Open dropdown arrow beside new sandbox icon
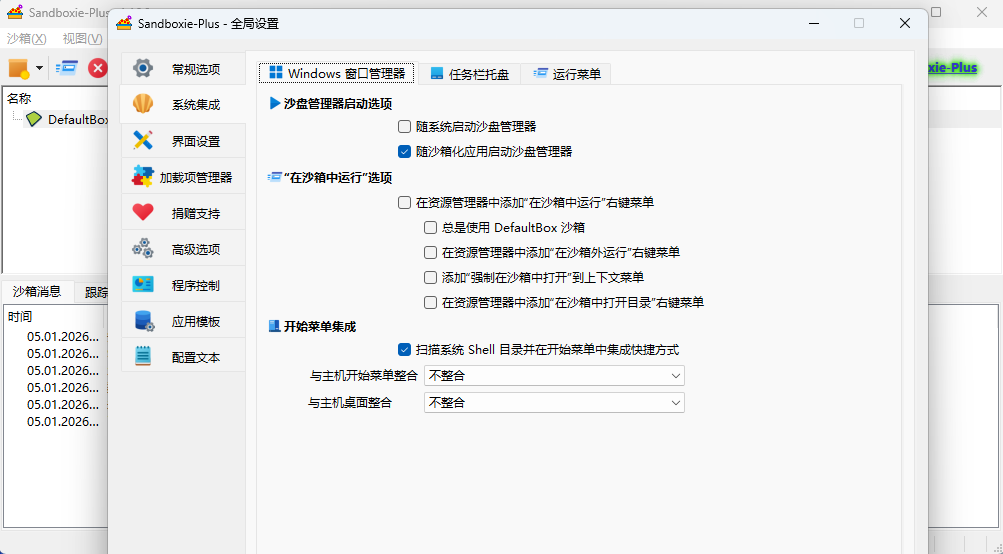This screenshot has height=554, width=1003. [39, 68]
